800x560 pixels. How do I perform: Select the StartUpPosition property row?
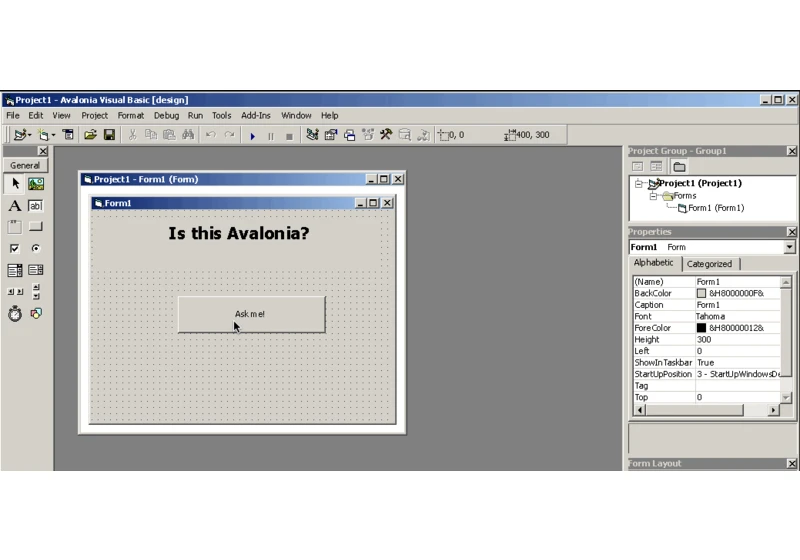tap(707, 374)
